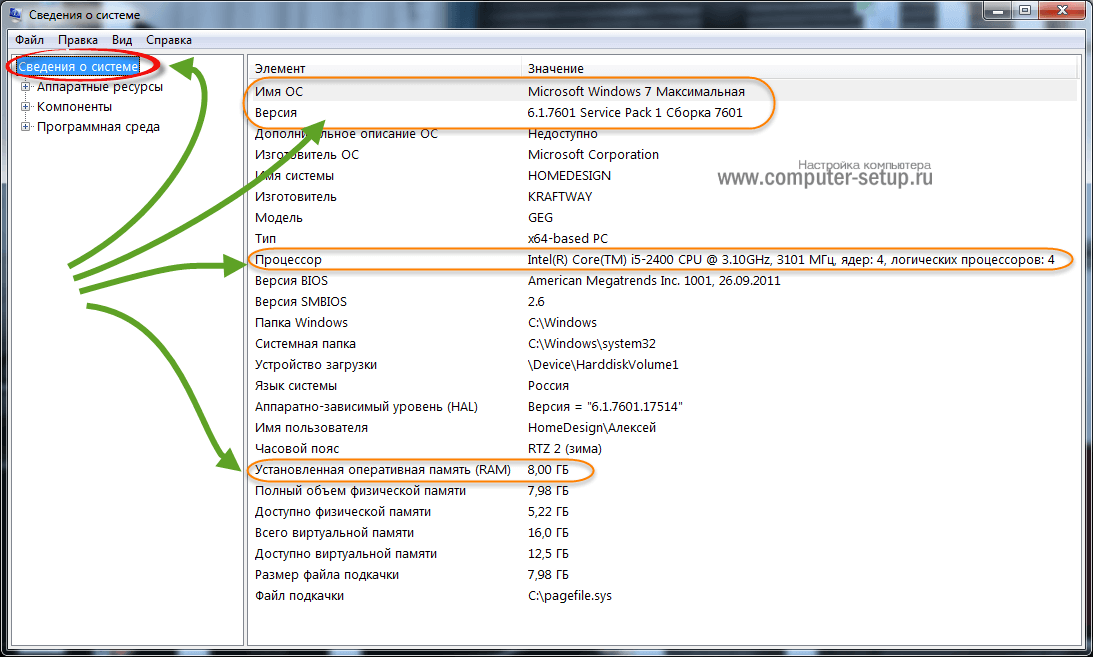Select the Сведения о системе root node
This screenshot has height=657, width=1093.
tap(78, 66)
